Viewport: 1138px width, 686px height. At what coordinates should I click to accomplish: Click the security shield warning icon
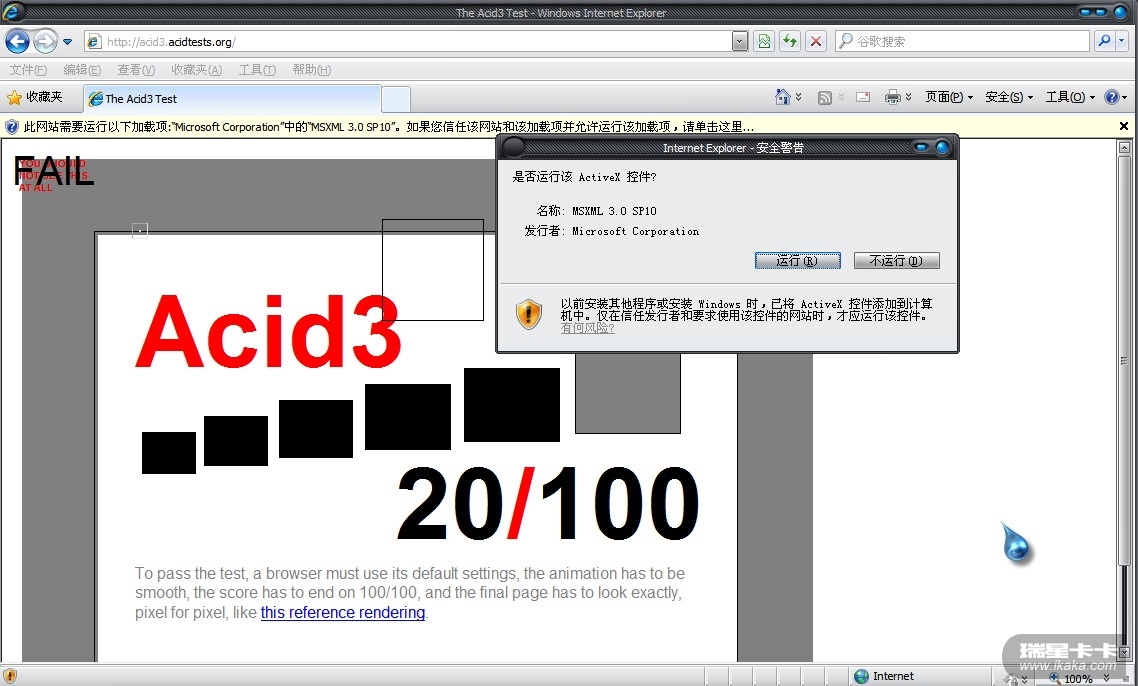(529, 314)
